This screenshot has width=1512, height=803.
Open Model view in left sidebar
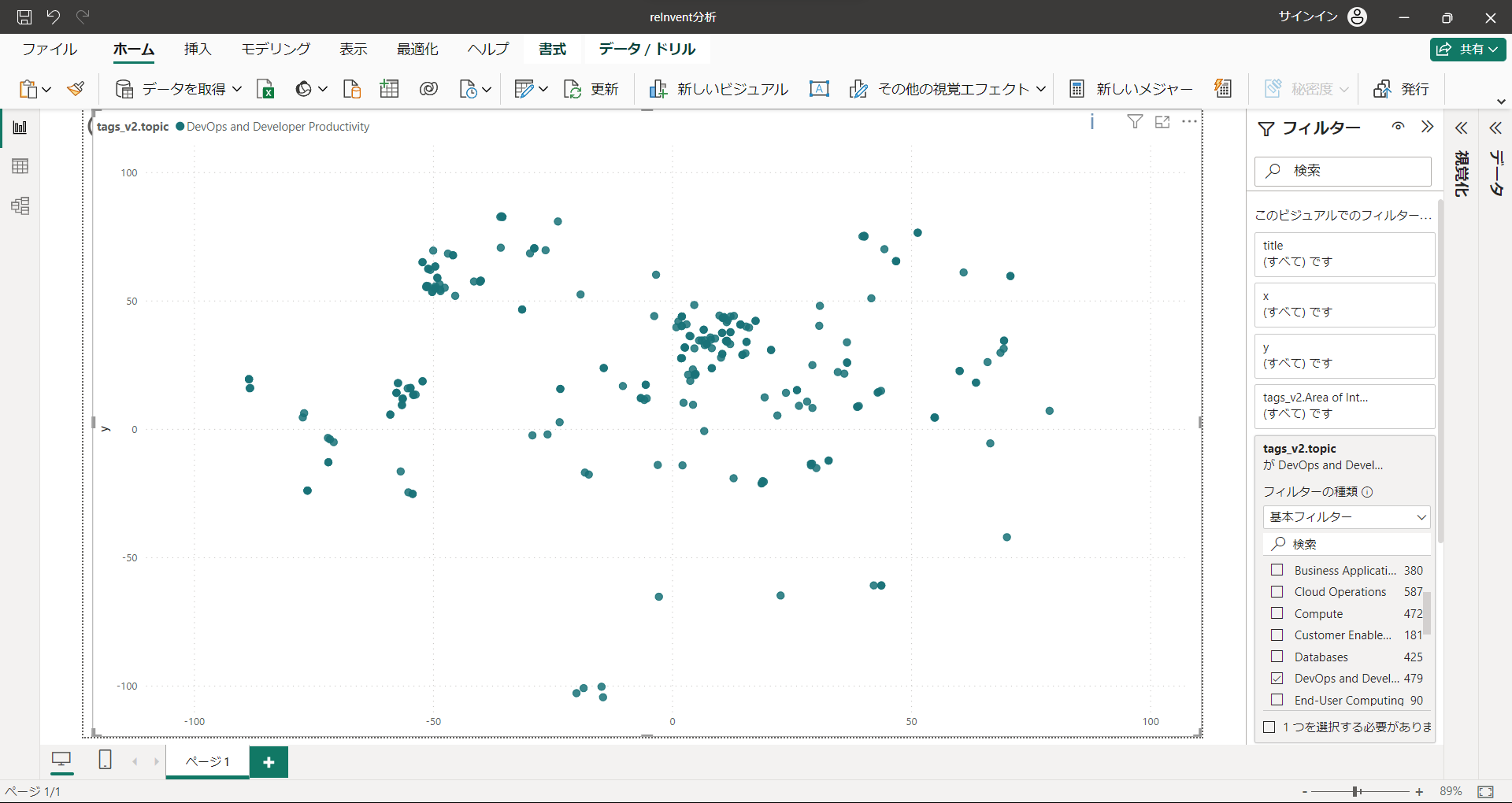pyautogui.click(x=20, y=206)
